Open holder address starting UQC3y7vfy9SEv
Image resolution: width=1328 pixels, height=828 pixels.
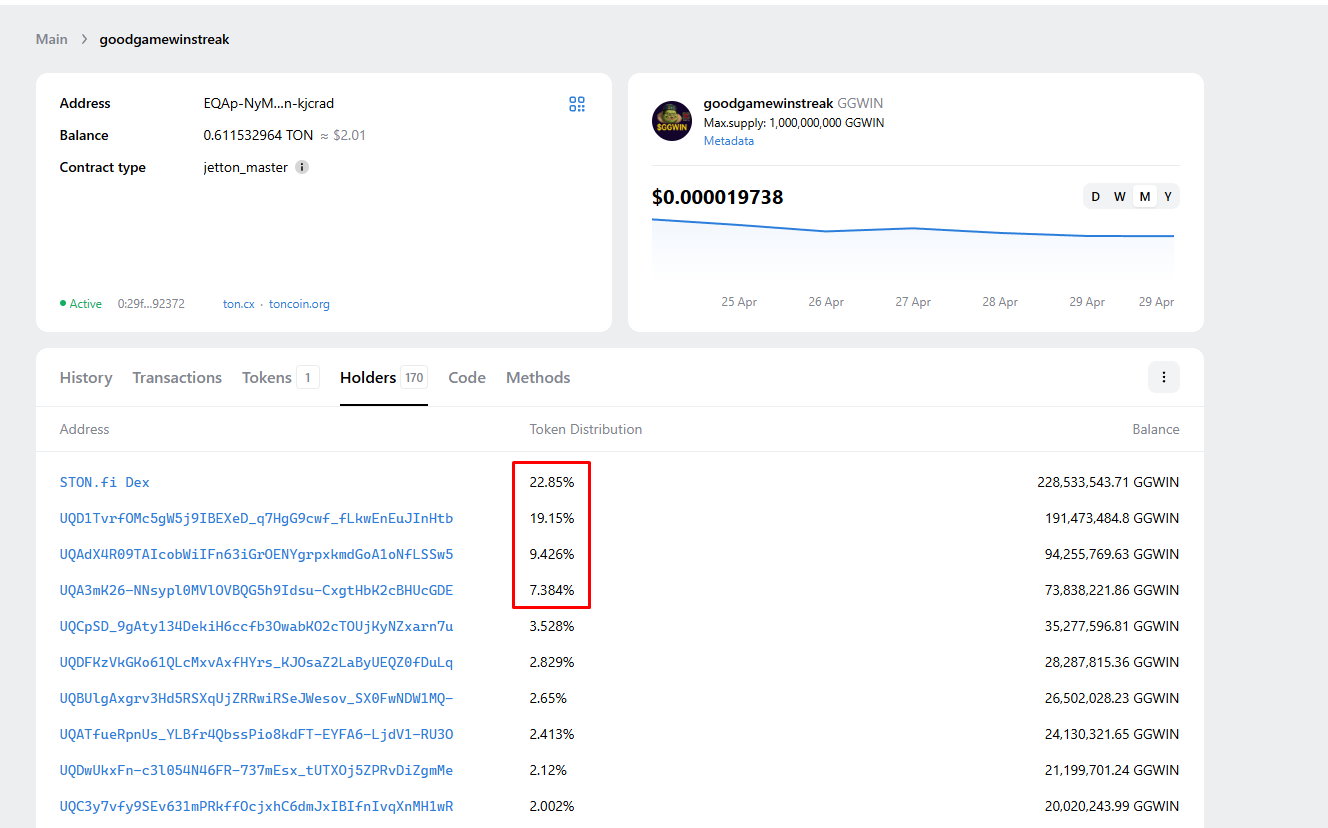click(x=257, y=806)
